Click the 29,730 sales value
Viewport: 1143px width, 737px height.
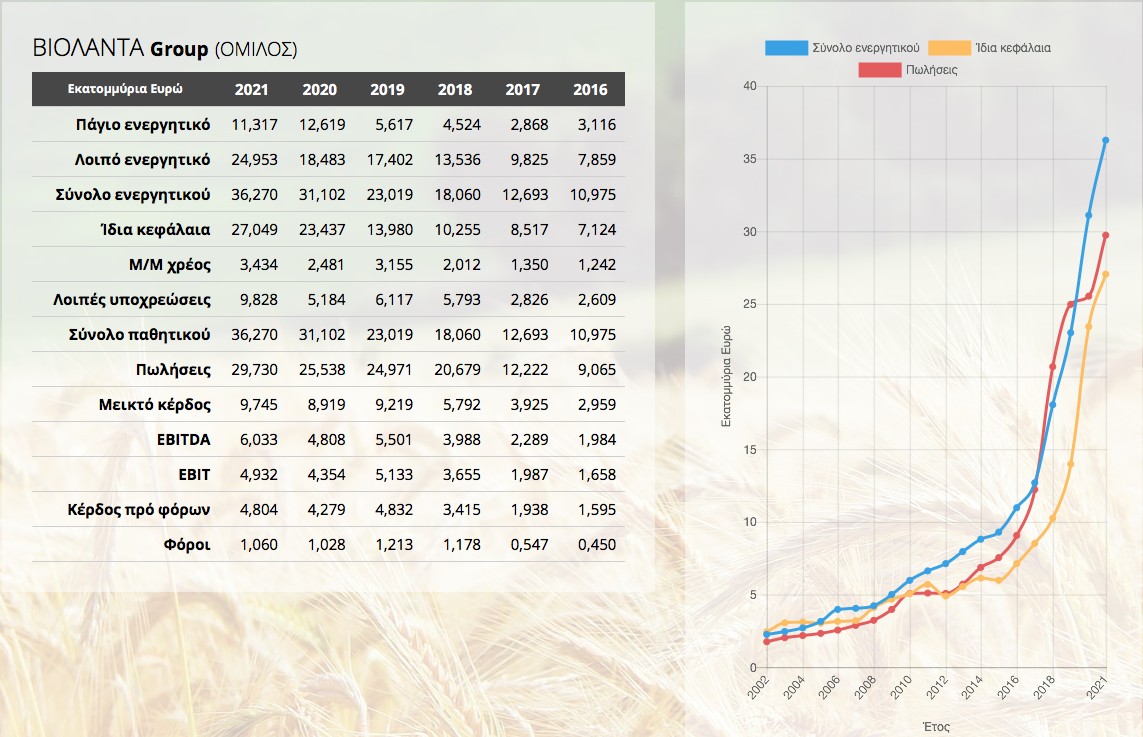click(254, 370)
